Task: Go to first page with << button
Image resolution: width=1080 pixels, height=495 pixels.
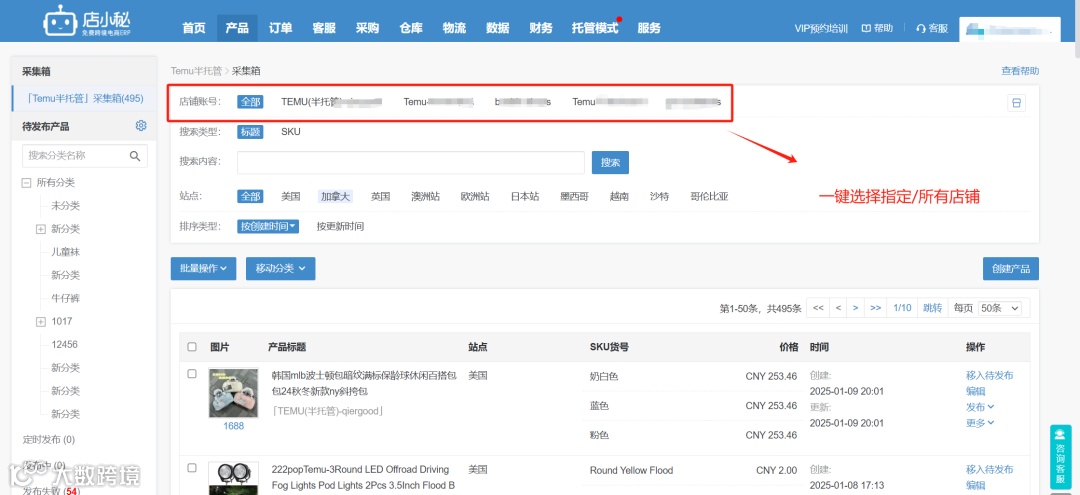Action: [x=818, y=308]
